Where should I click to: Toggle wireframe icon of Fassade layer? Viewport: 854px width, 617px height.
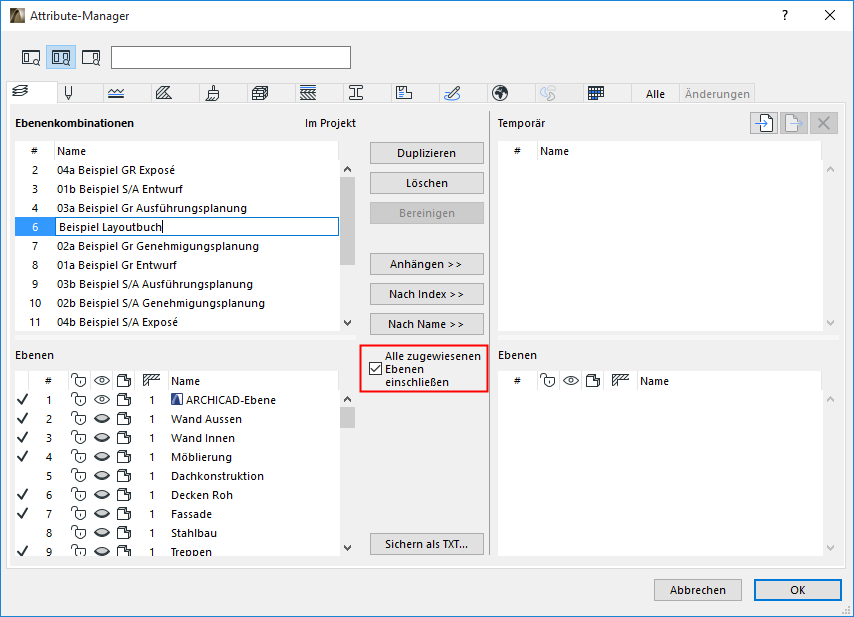point(124,514)
